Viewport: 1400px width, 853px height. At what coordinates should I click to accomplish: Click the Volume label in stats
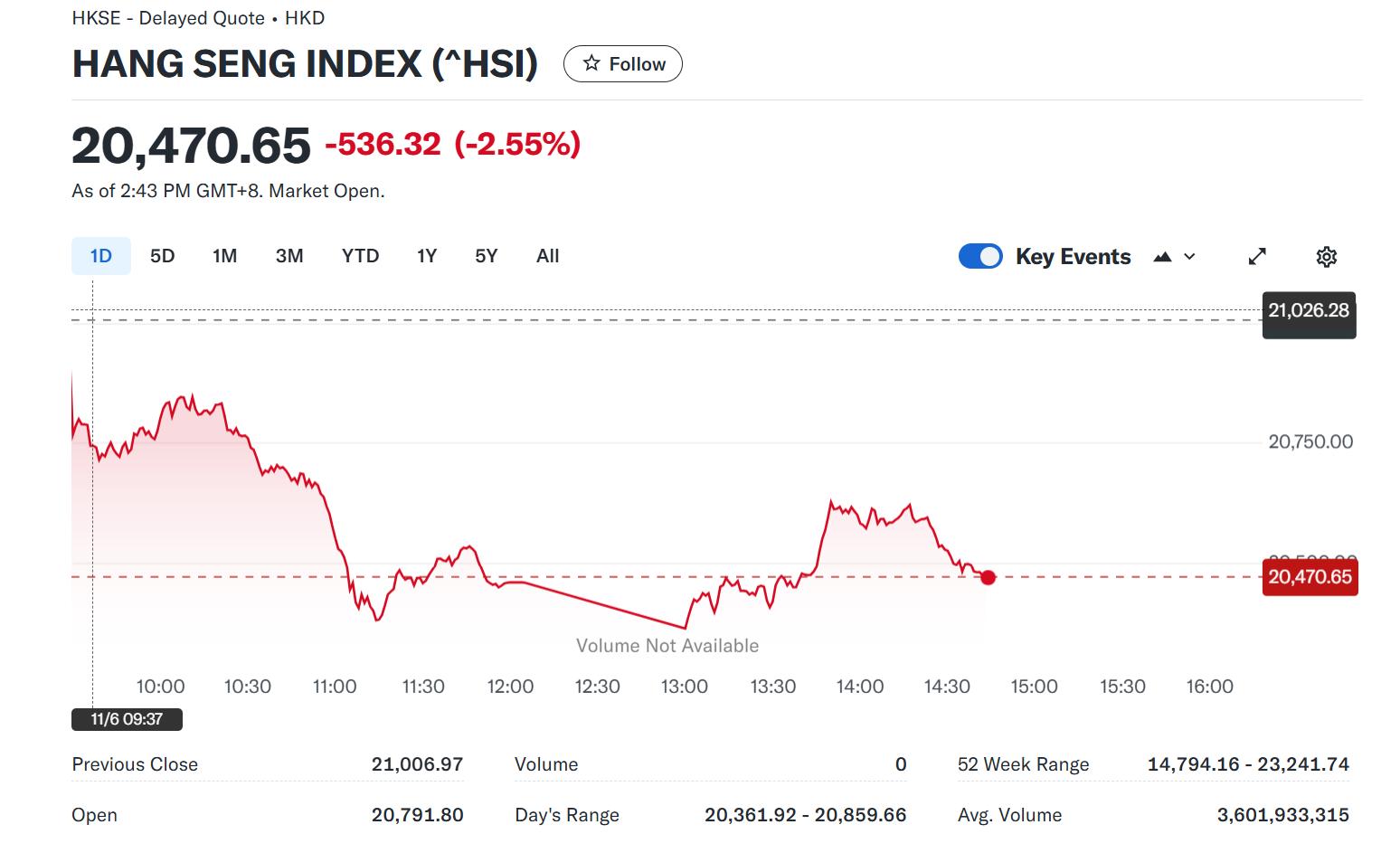pyautogui.click(x=546, y=764)
